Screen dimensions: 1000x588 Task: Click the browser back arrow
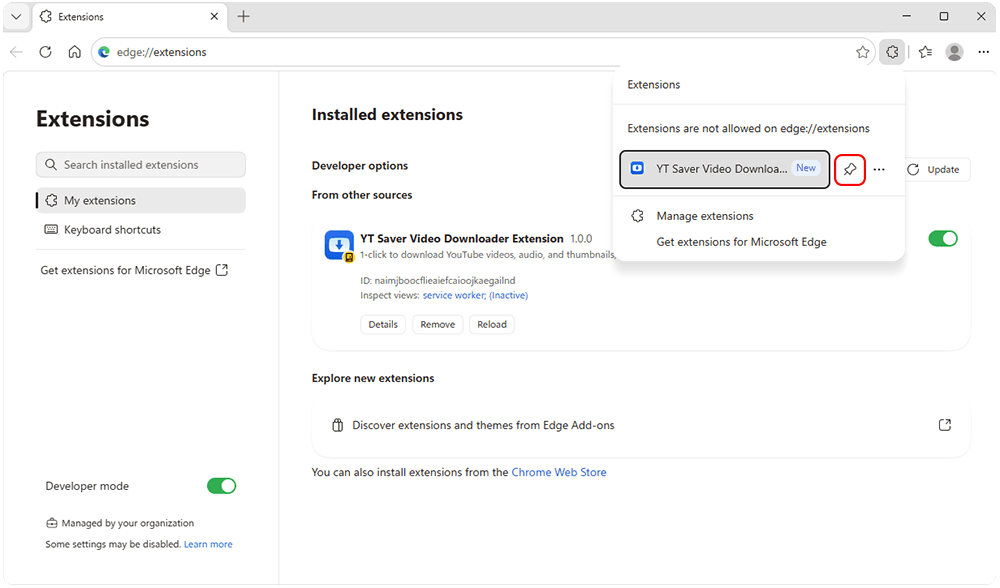[x=17, y=52]
